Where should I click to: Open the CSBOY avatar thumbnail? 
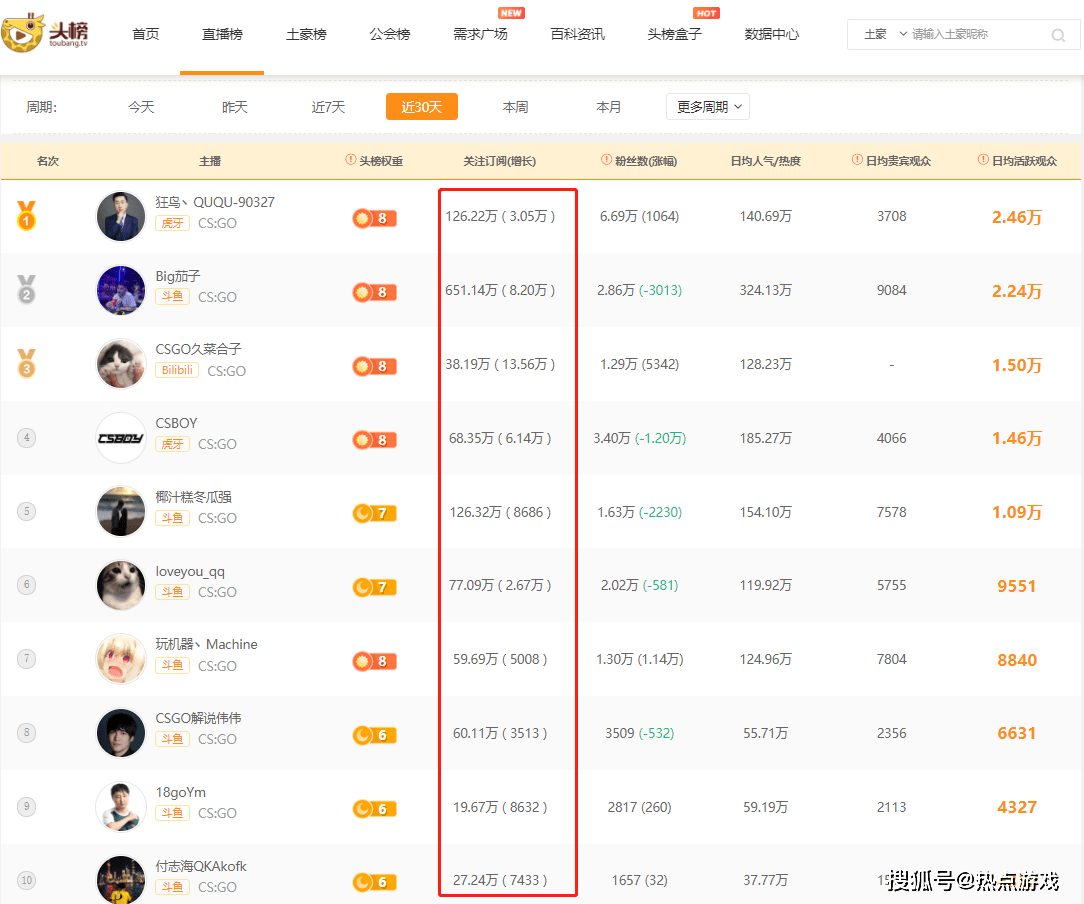point(121,438)
